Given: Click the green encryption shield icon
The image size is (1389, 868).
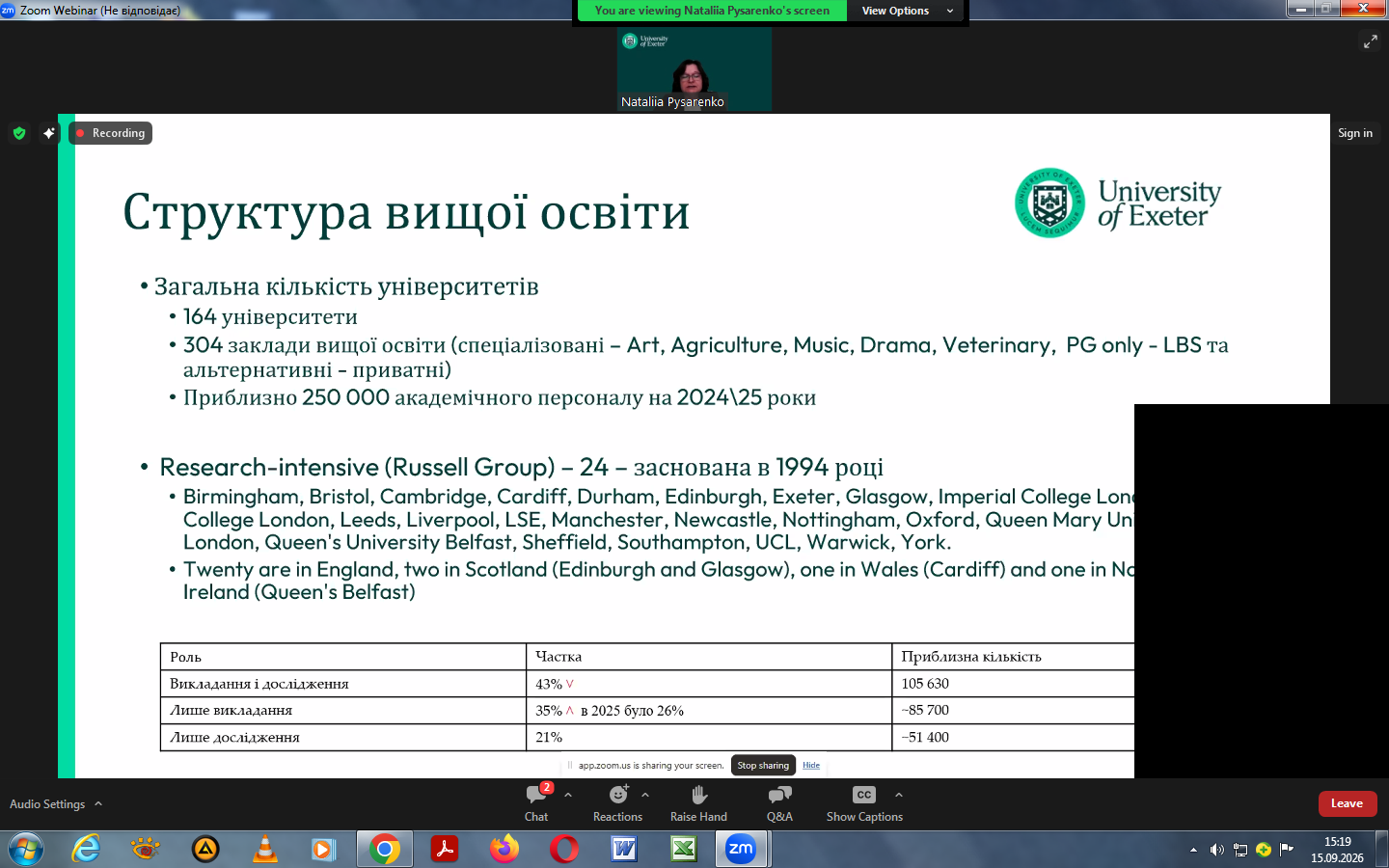Looking at the screenshot, I should point(19,133).
